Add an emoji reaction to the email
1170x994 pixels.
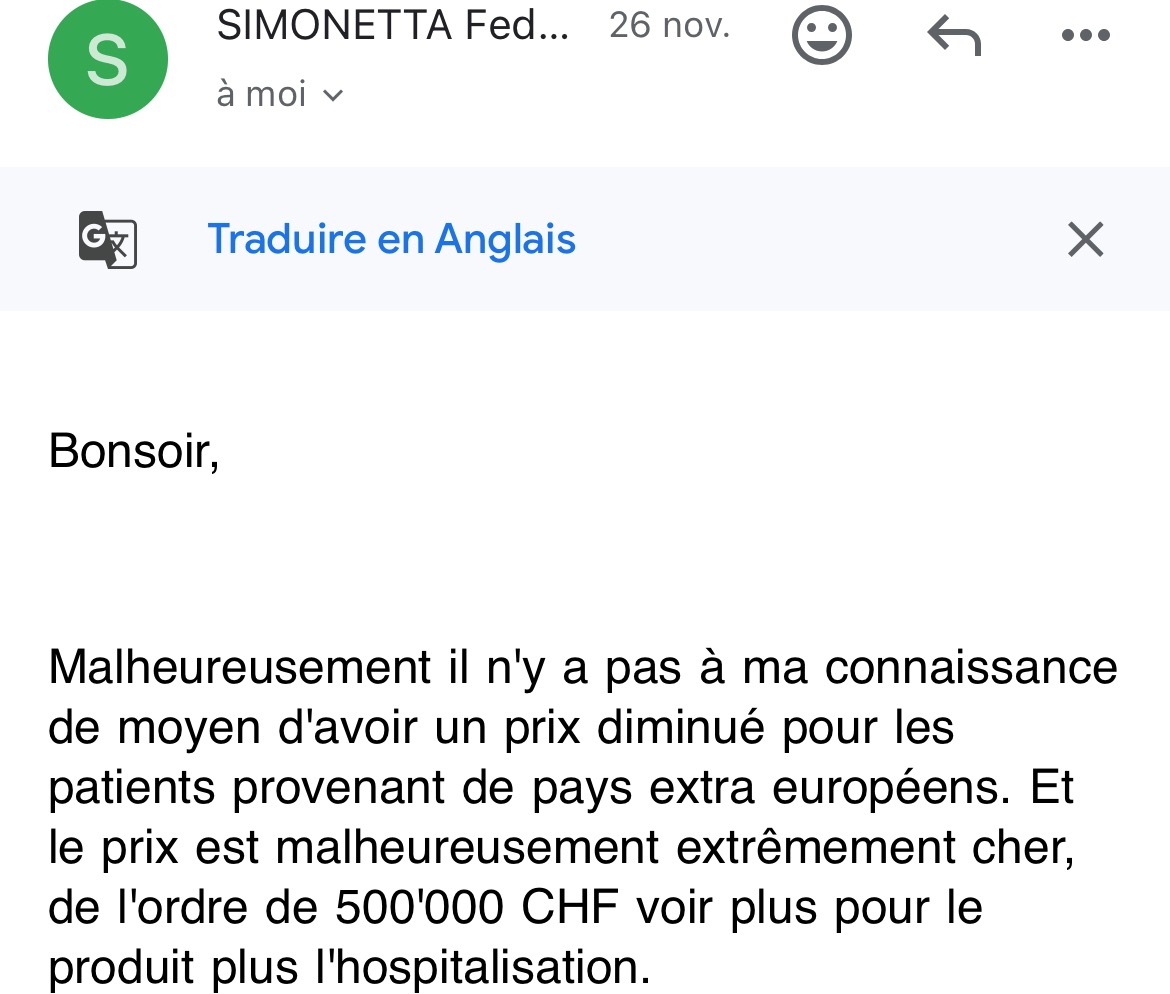coord(821,36)
